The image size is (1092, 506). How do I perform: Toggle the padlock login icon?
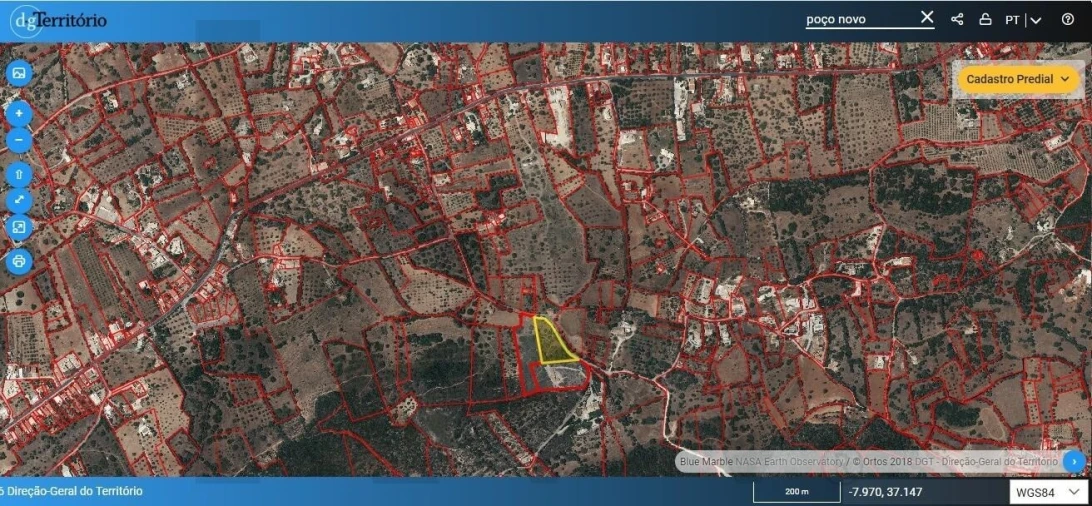(985, 19)
